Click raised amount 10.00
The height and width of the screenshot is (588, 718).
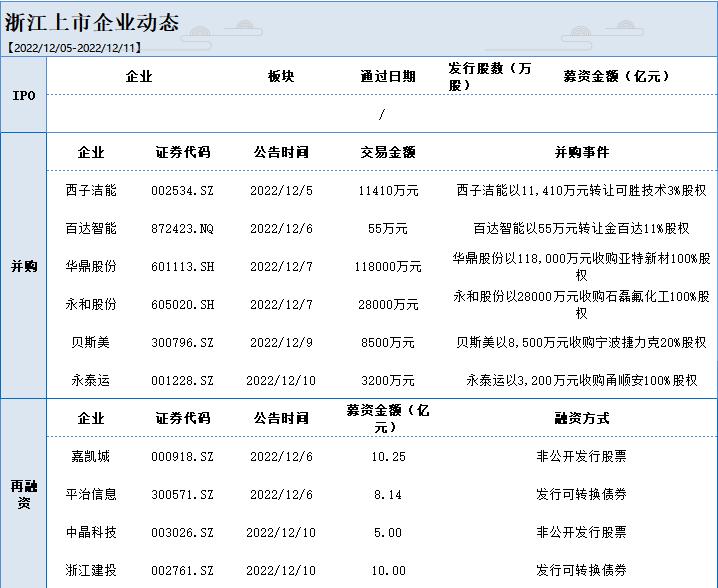(x=388, y=571)
